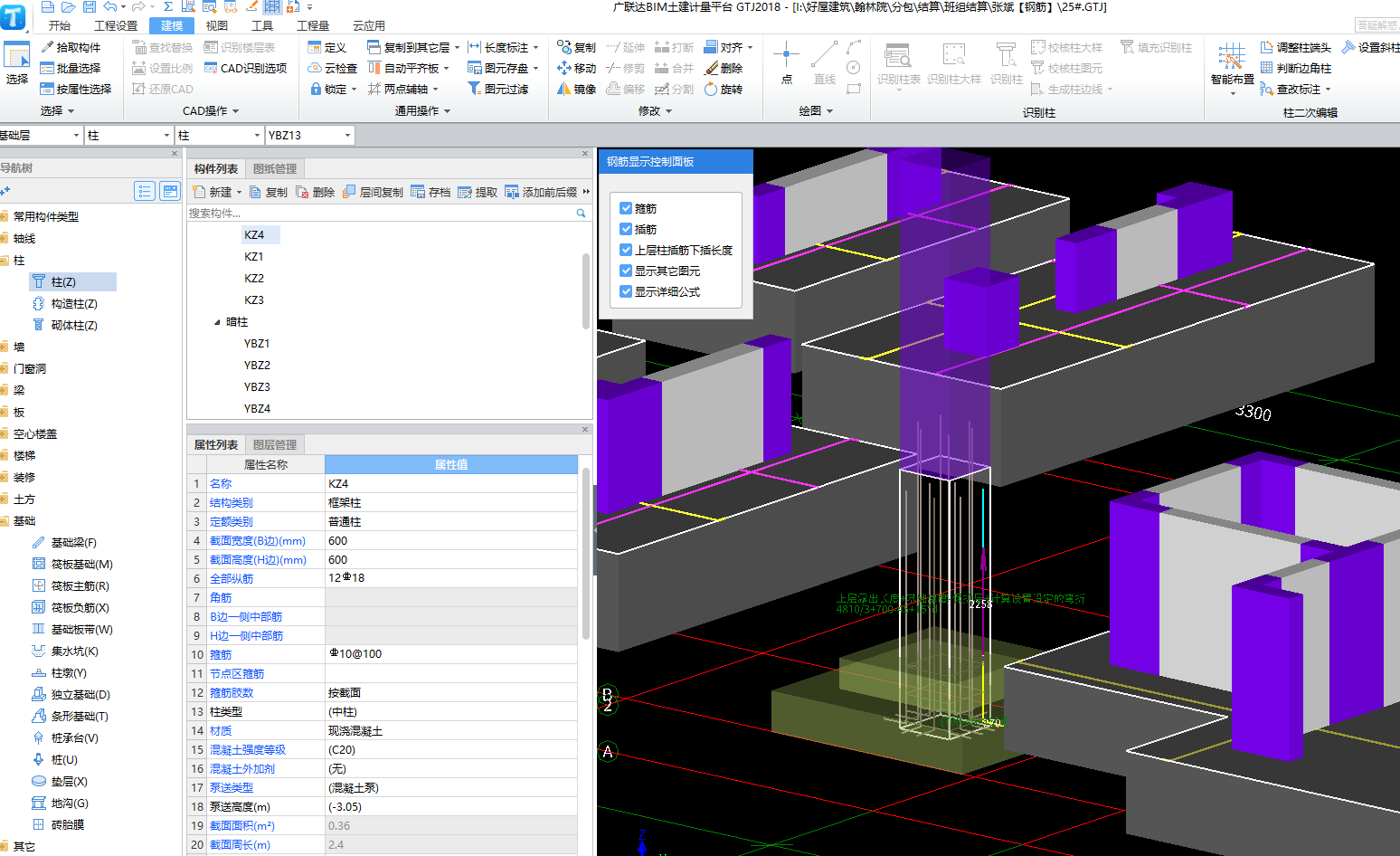Viewport: 1400px width, 856px height.
Task: Expand the 长度标注 dropdown
Action: (x=535, y=47)
